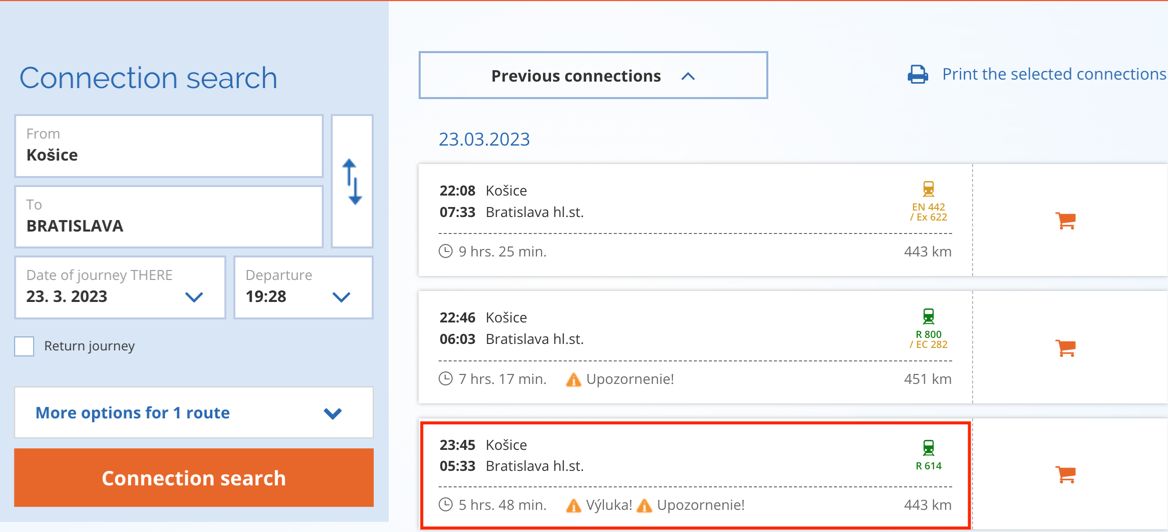Click the To field containing BRATISLAVA

(168, 217)
